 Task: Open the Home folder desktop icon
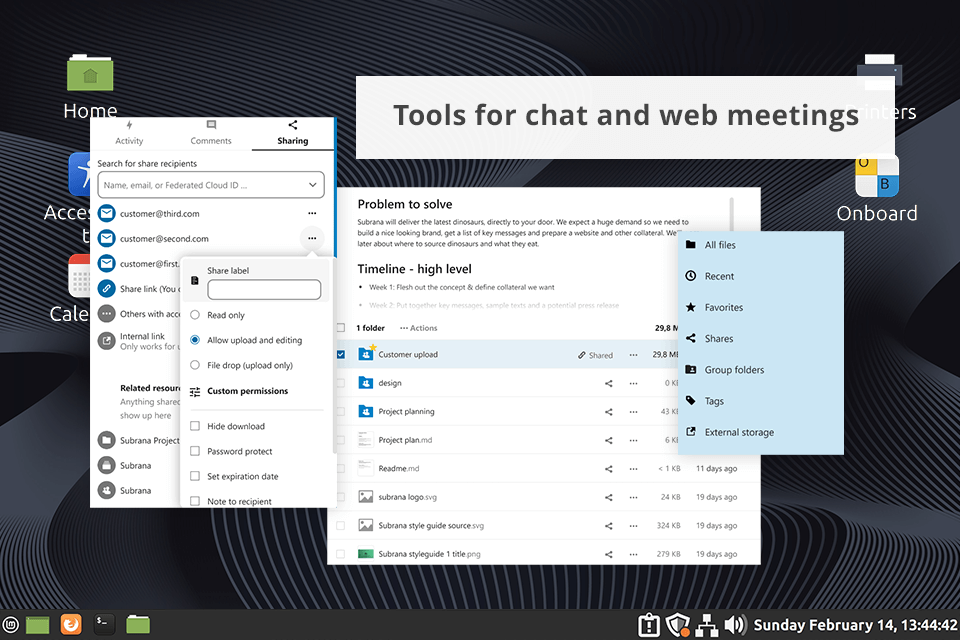[90, 74]
